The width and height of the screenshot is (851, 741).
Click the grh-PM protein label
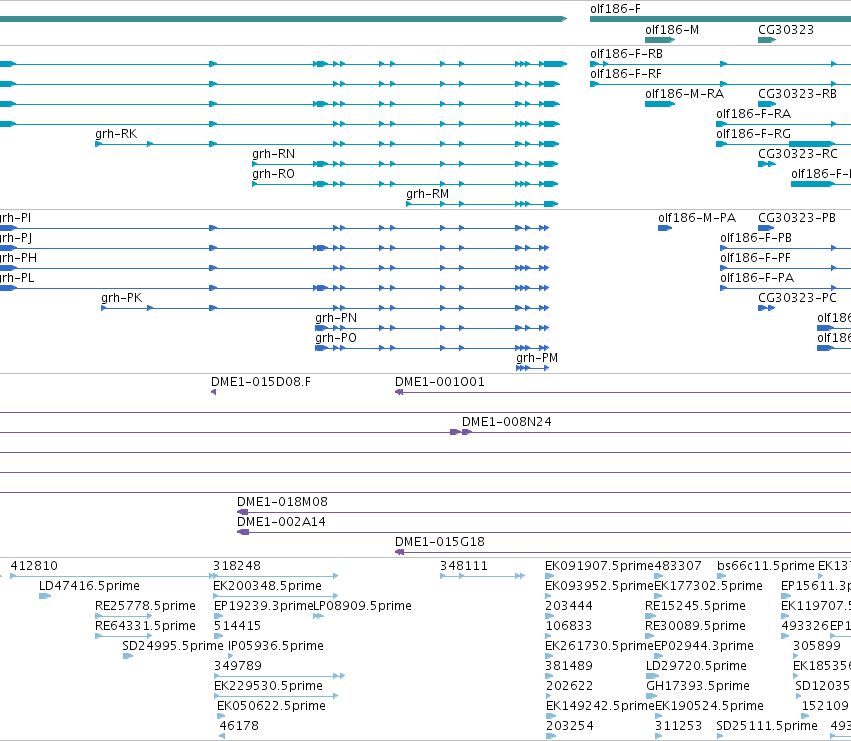click(537, 358)
